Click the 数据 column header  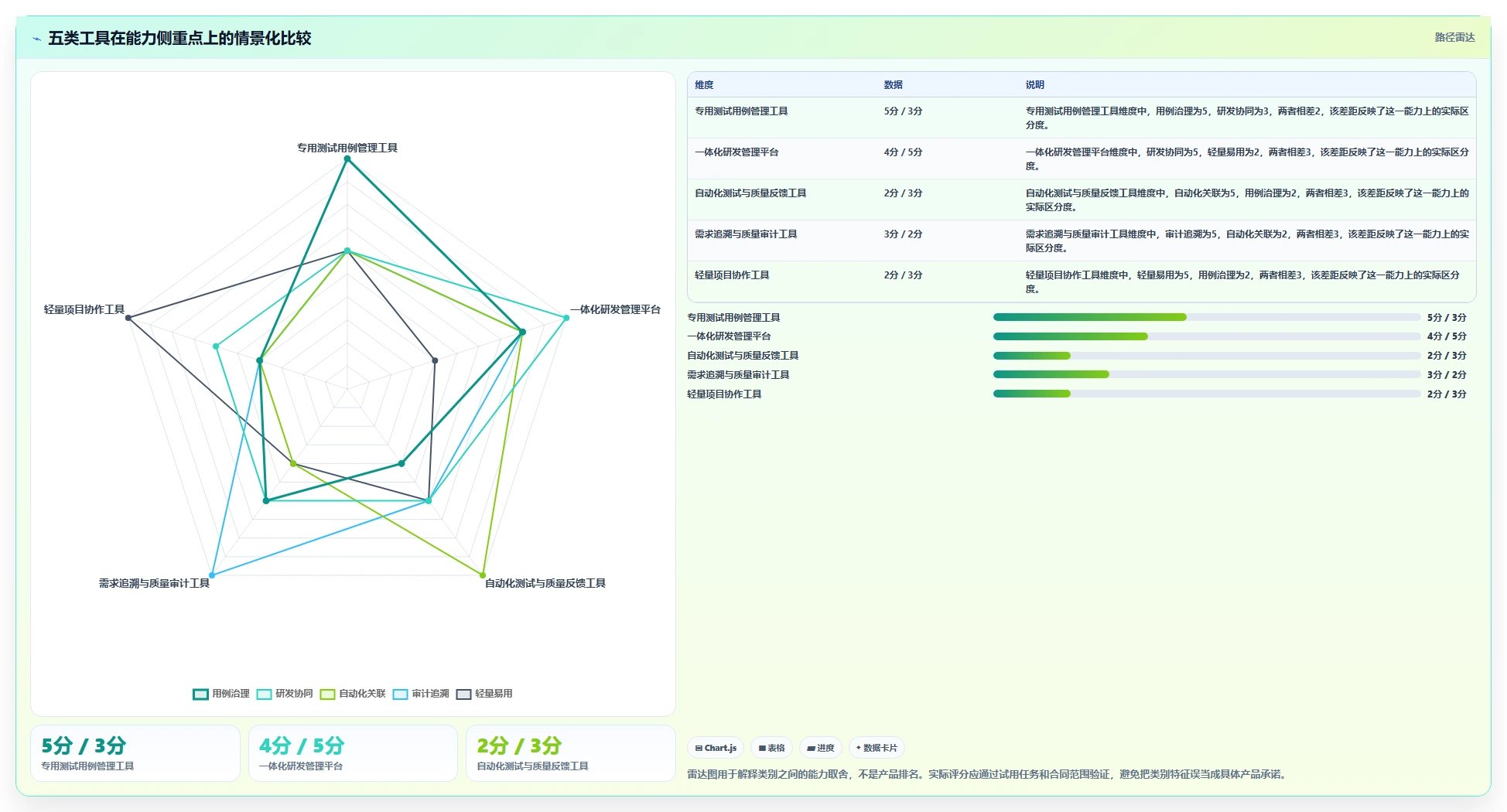tap(894, 85)
